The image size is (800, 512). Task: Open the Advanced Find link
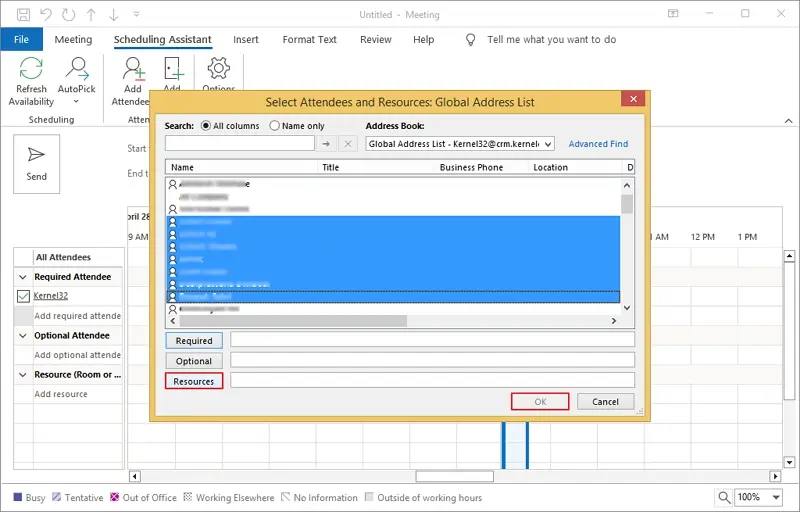598,144
